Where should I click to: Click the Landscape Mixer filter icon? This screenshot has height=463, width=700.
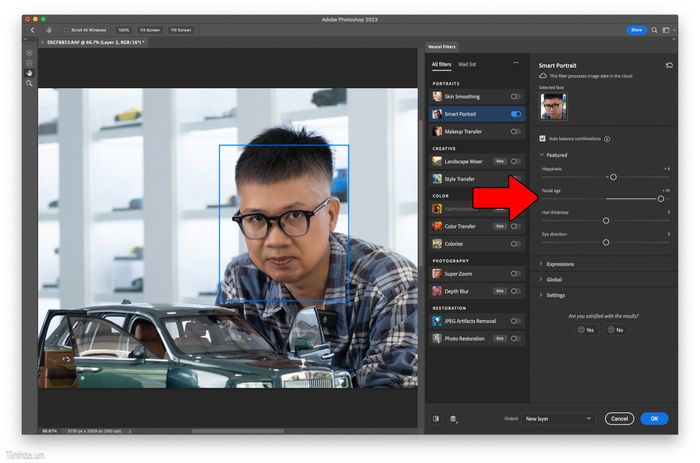(x=437, y=161)
